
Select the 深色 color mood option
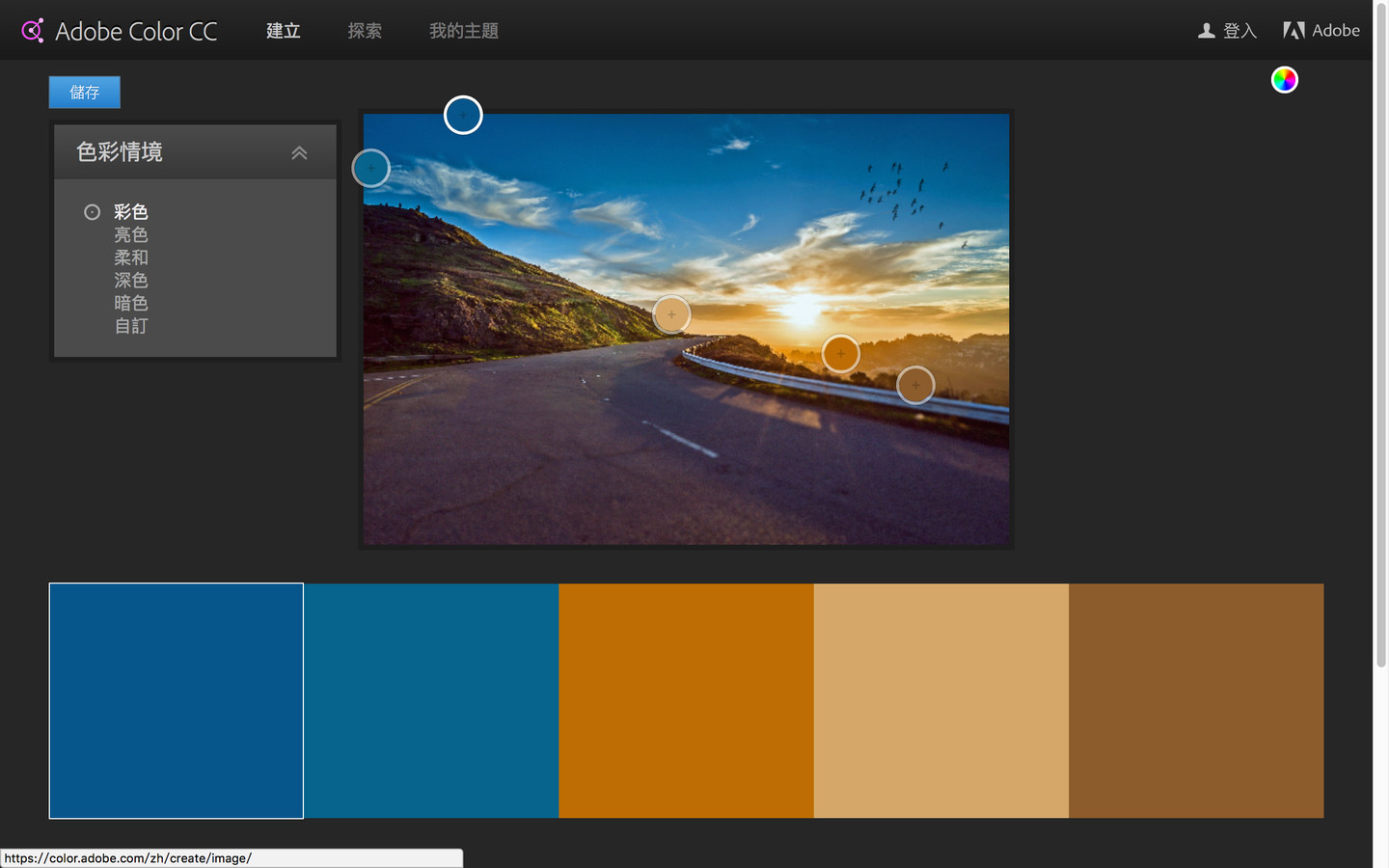coord(130,281)
